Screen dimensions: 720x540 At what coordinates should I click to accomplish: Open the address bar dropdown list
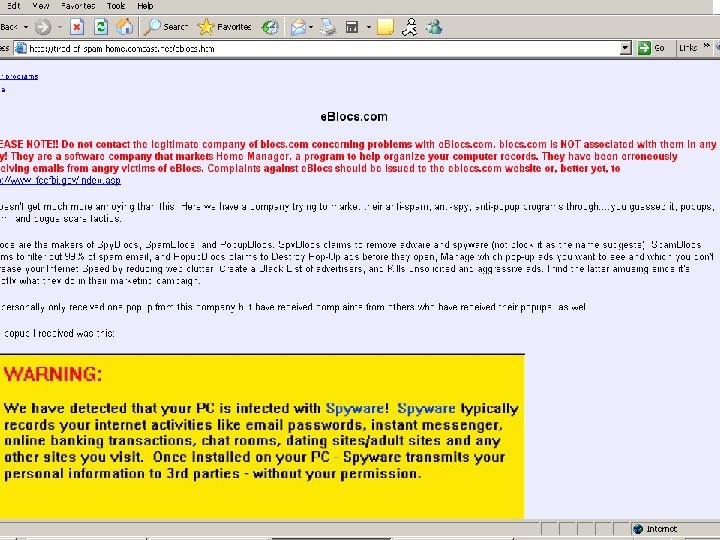(x=625, y=48)
